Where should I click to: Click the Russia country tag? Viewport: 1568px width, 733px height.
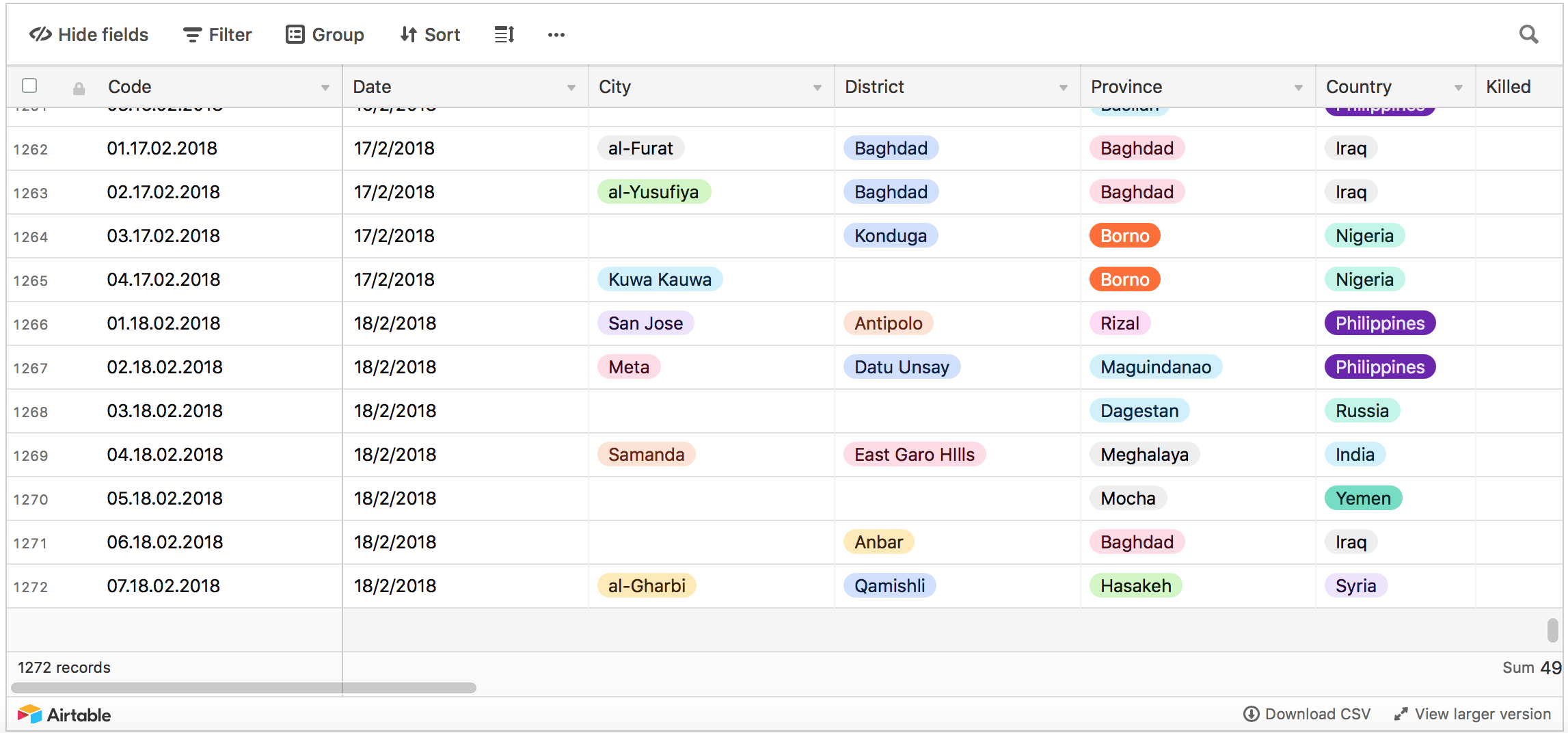[x=1362, y=411]
